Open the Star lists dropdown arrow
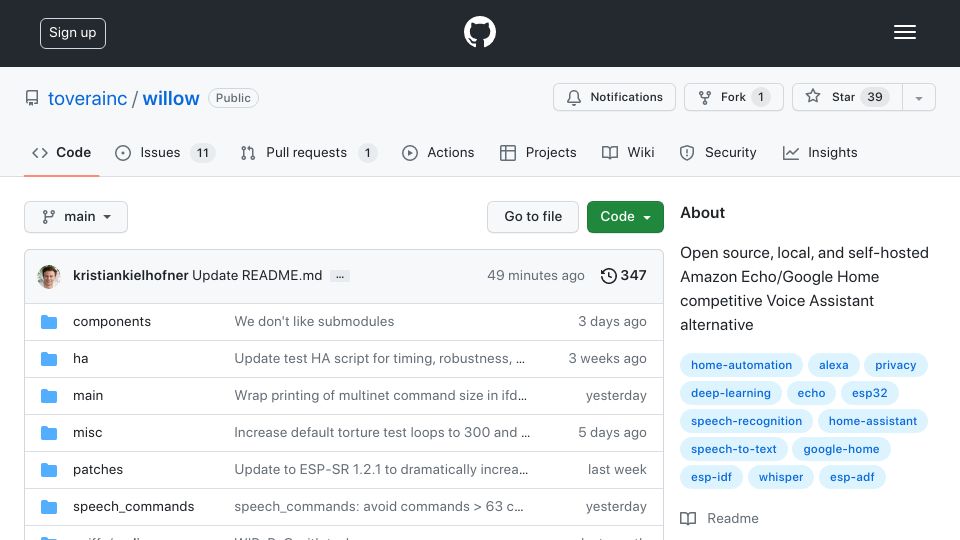 (x=918, y=97)
